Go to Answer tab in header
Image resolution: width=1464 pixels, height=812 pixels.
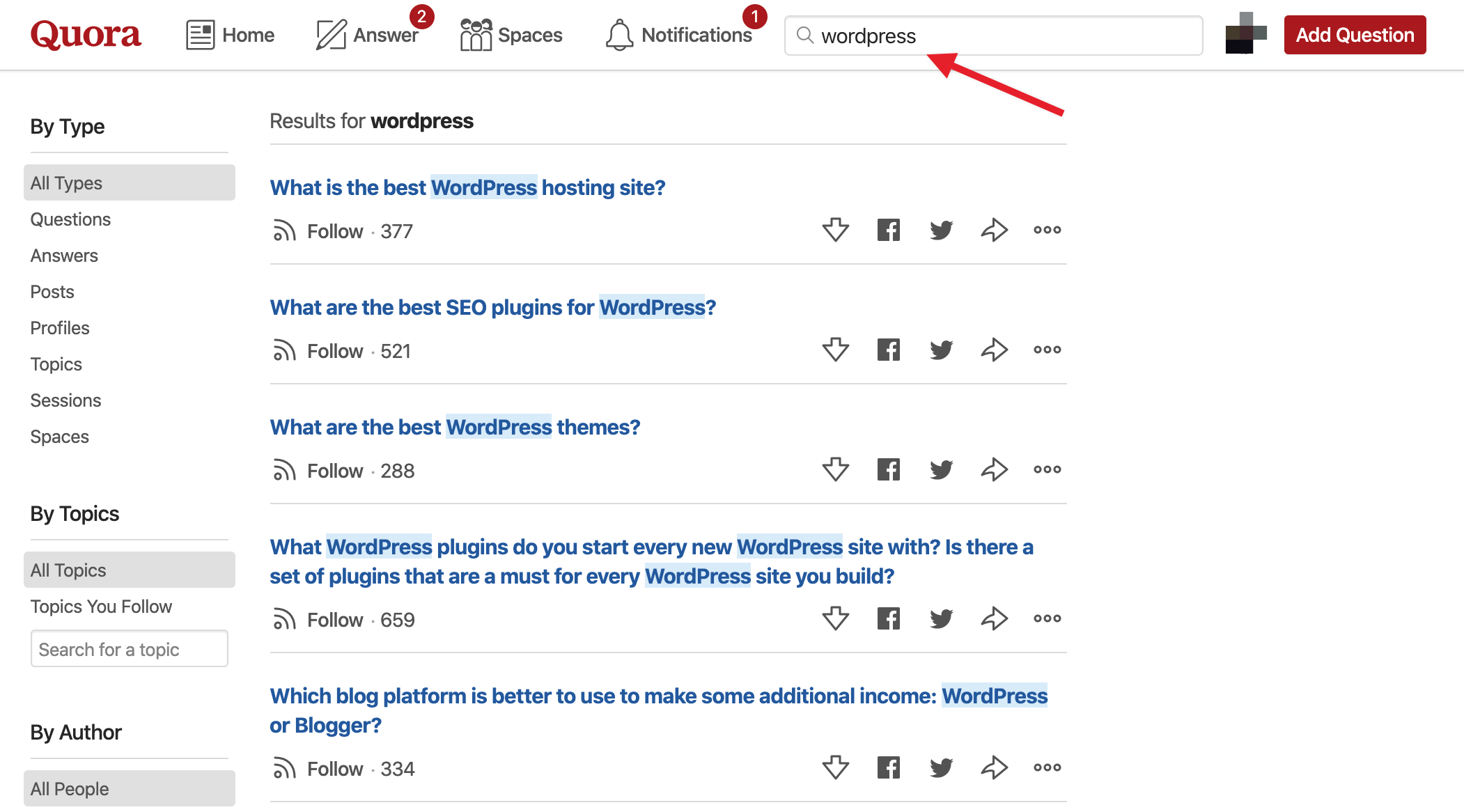click(x=367, y=35)
